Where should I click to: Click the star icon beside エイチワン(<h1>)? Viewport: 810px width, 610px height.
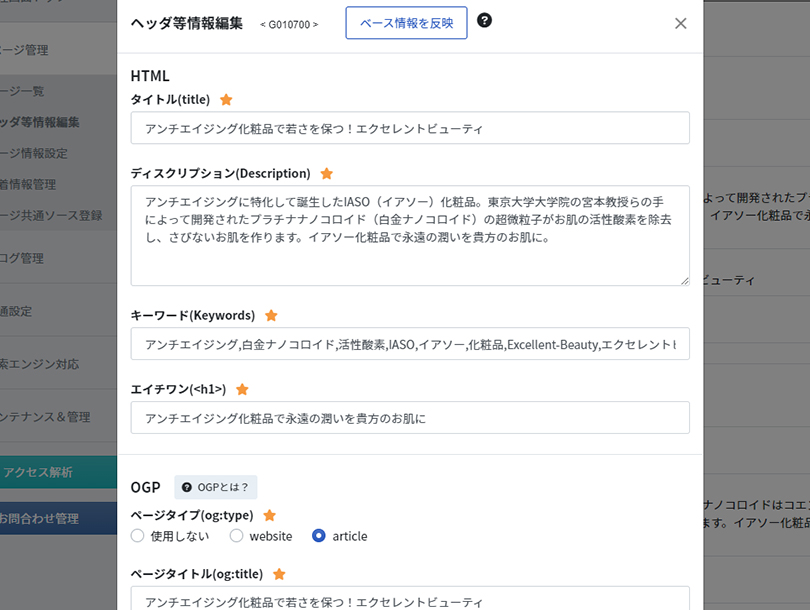242,389
